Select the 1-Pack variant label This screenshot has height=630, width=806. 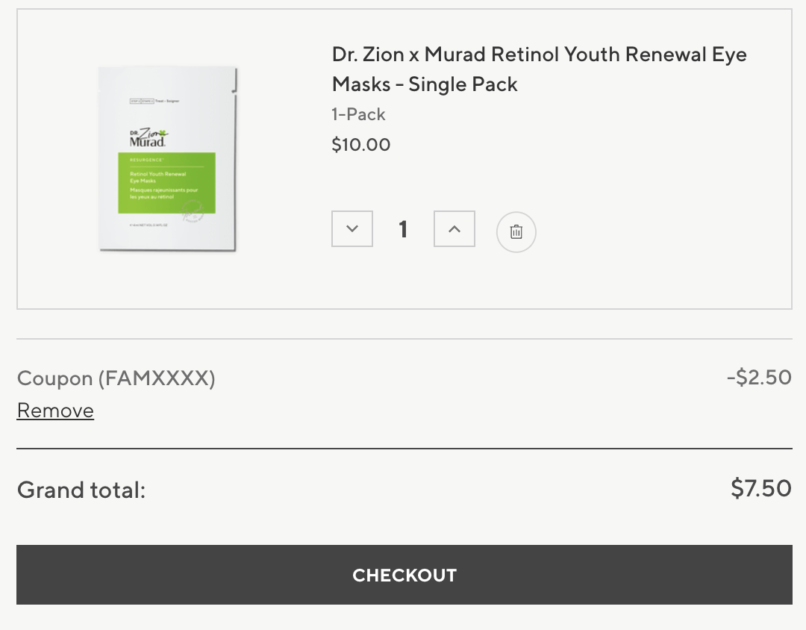click(x=358, y=114)
